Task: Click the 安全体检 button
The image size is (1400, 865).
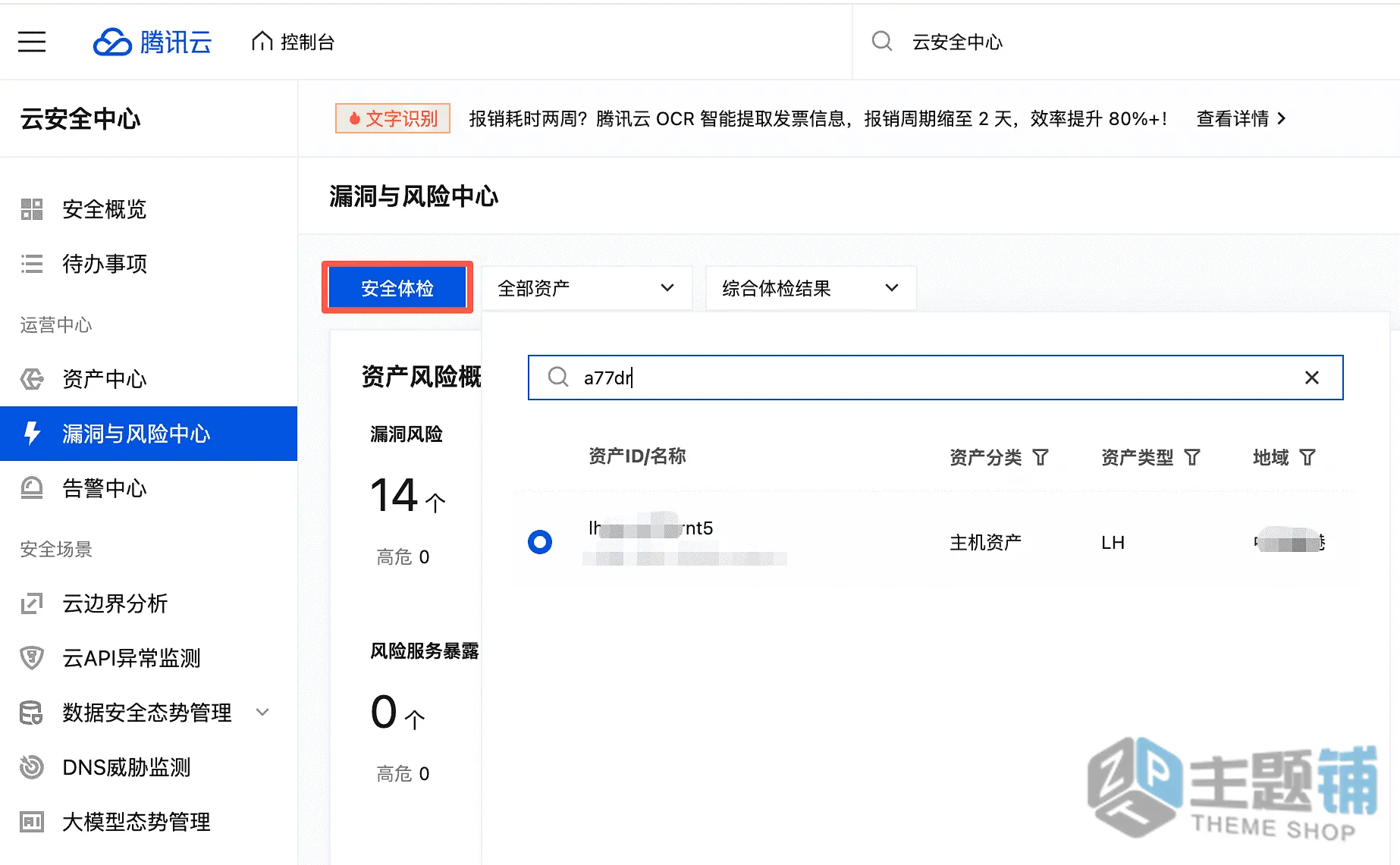Action: pos(397,288)
